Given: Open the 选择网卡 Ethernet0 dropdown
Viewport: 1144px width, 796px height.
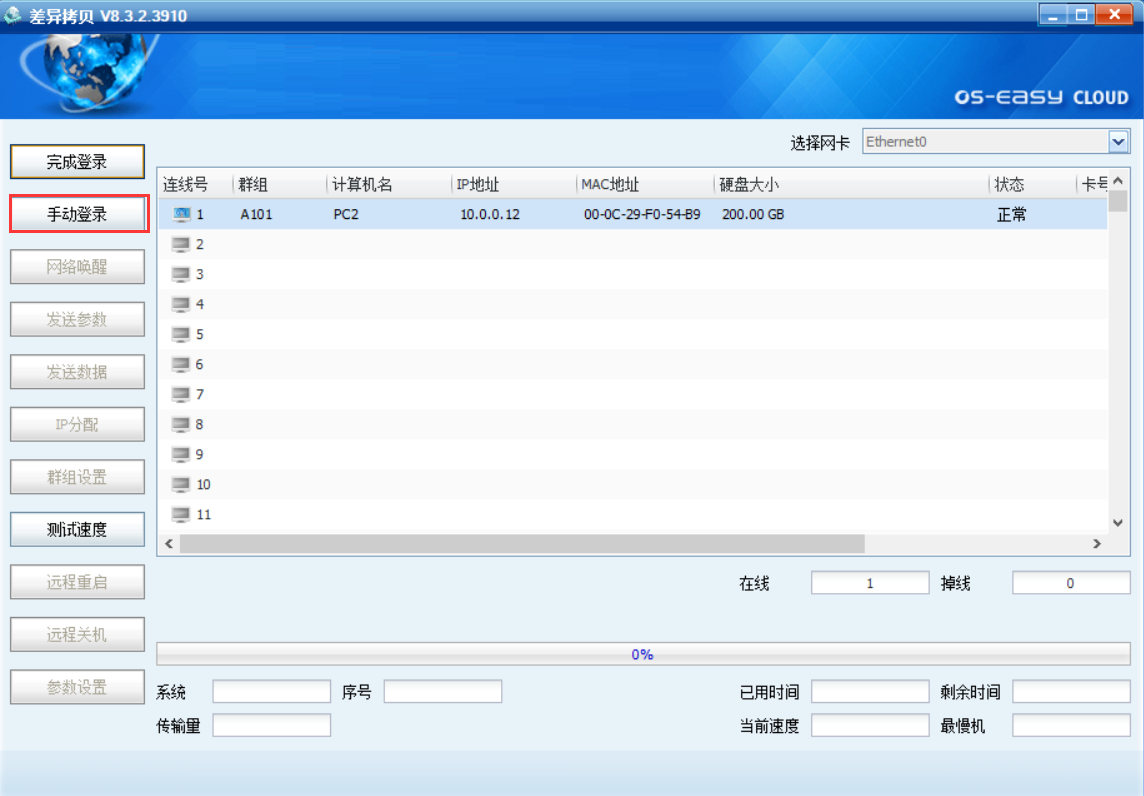Looking at the screenshot, I should 1118,142.
